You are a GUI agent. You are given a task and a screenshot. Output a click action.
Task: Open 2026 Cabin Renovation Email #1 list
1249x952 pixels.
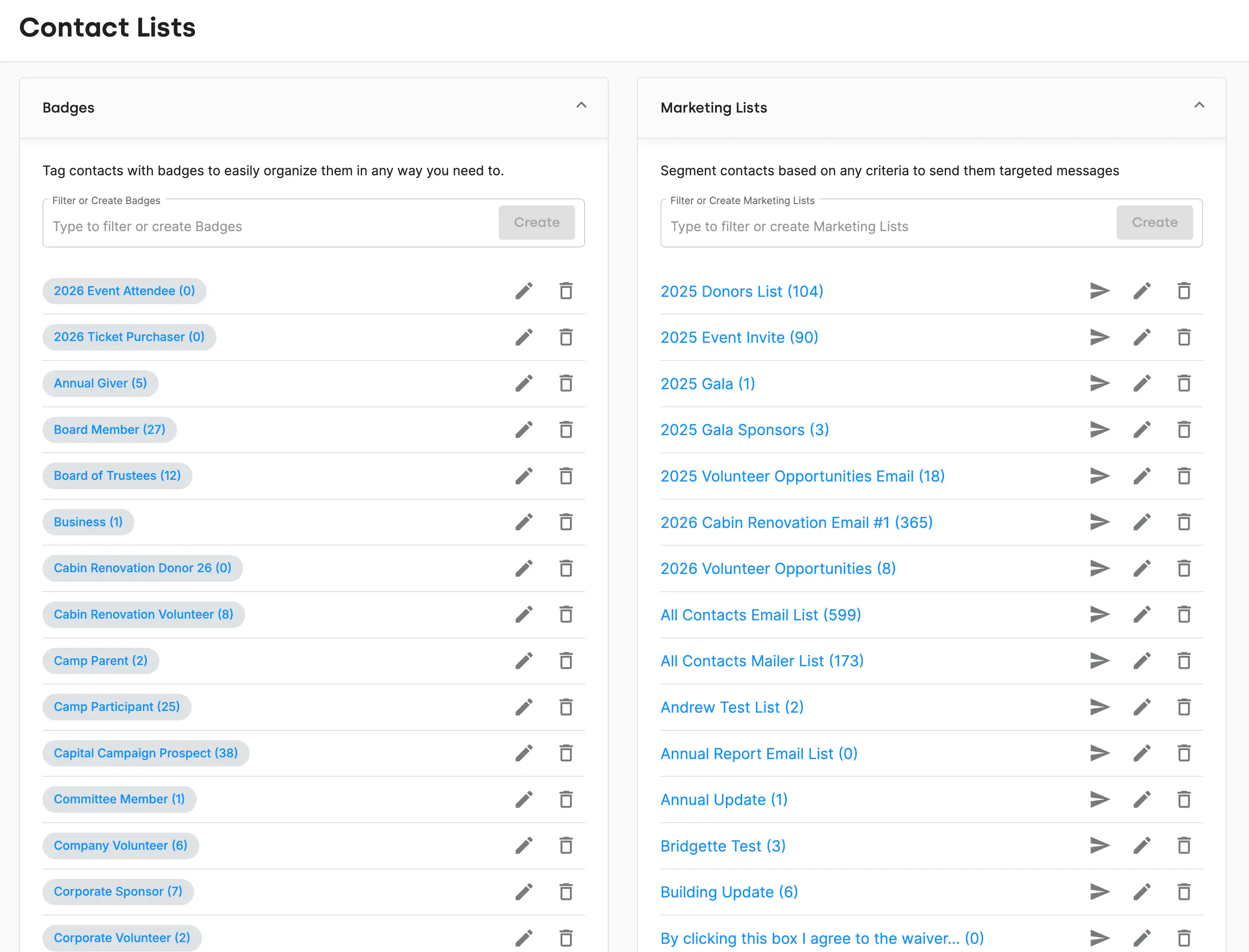pos(796,522)
